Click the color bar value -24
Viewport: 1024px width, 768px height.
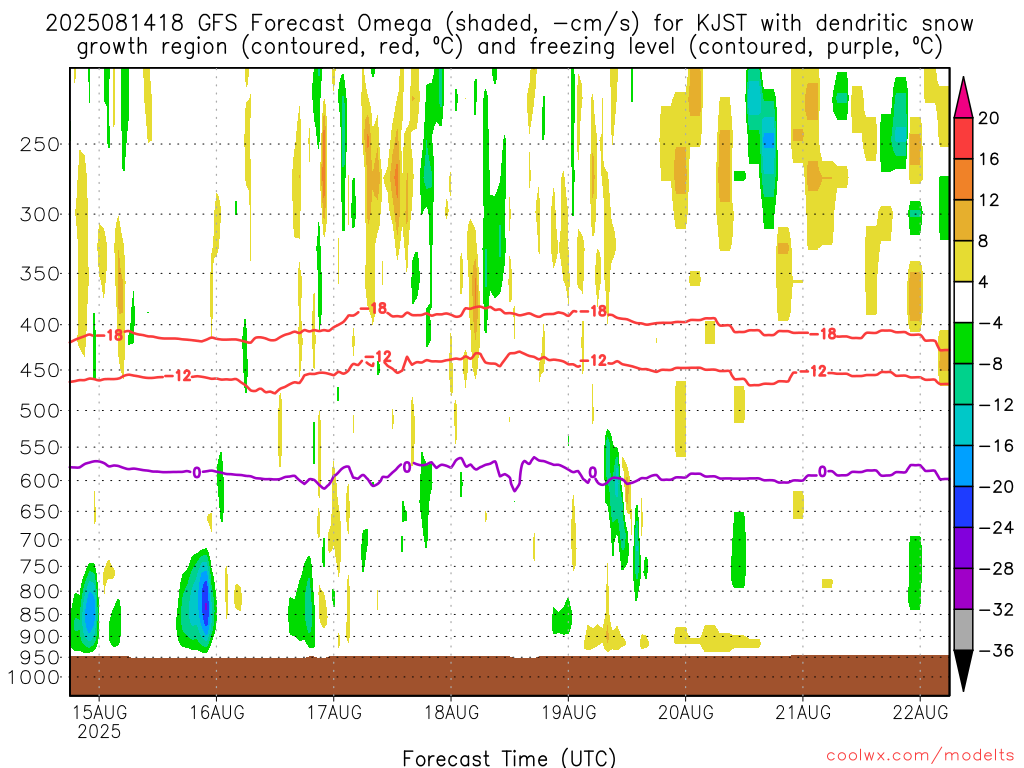pos(997,528)
